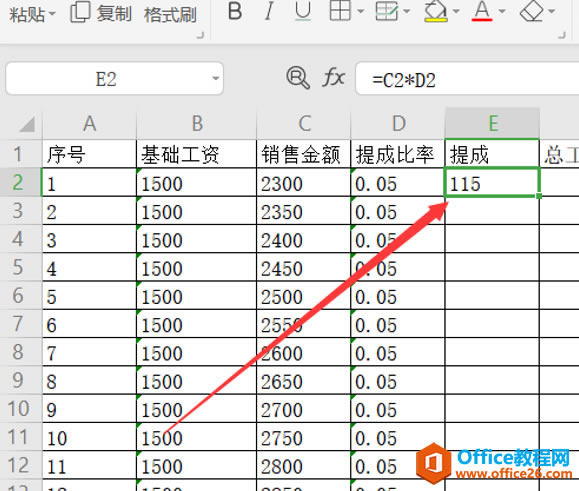The width and height of the screenshot is (579, 491).
Task: Click the fx insert function icon
Action: point(334,78)
